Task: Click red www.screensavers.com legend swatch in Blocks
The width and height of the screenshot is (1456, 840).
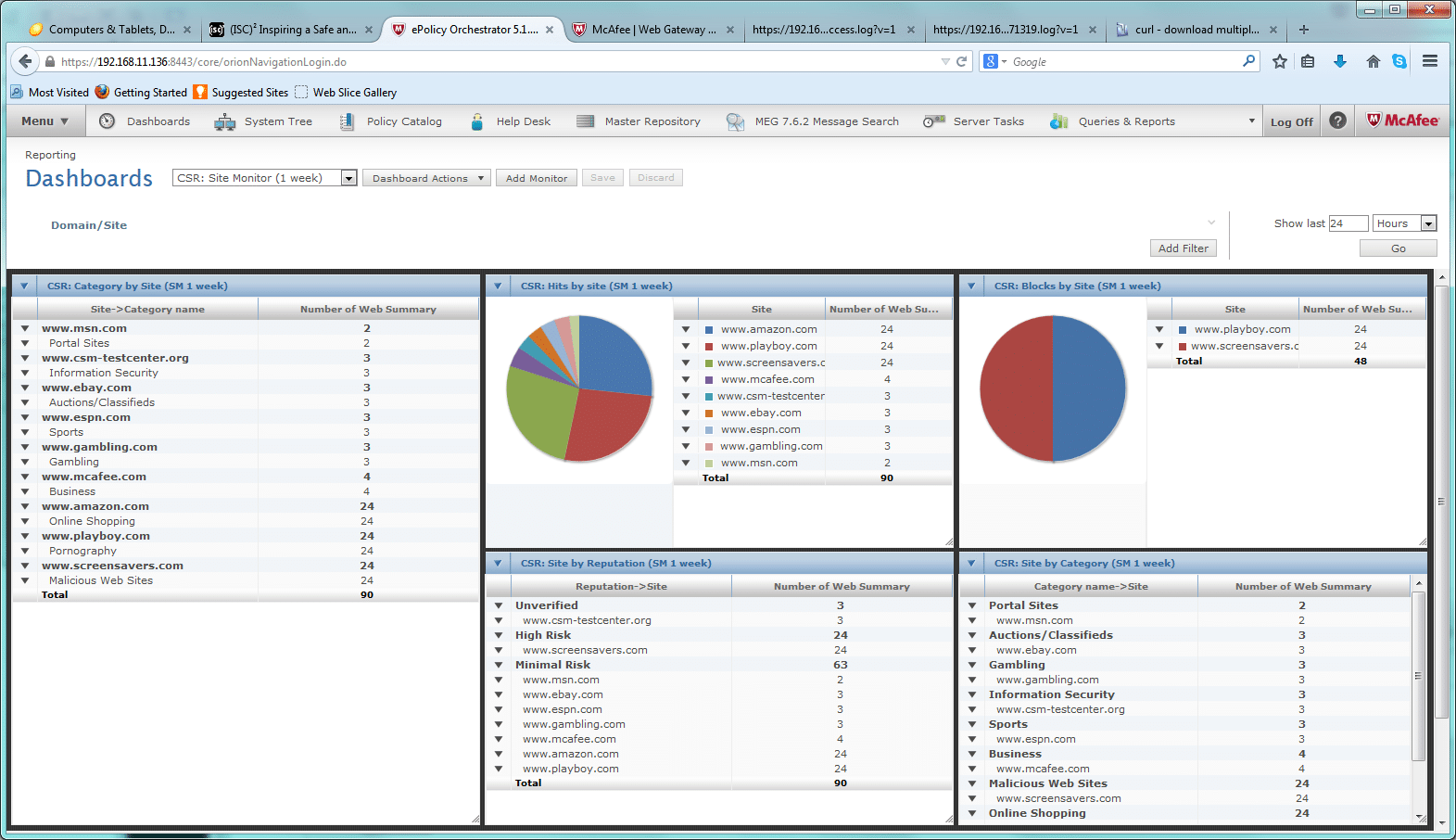Action: (x=1183, y=347)
